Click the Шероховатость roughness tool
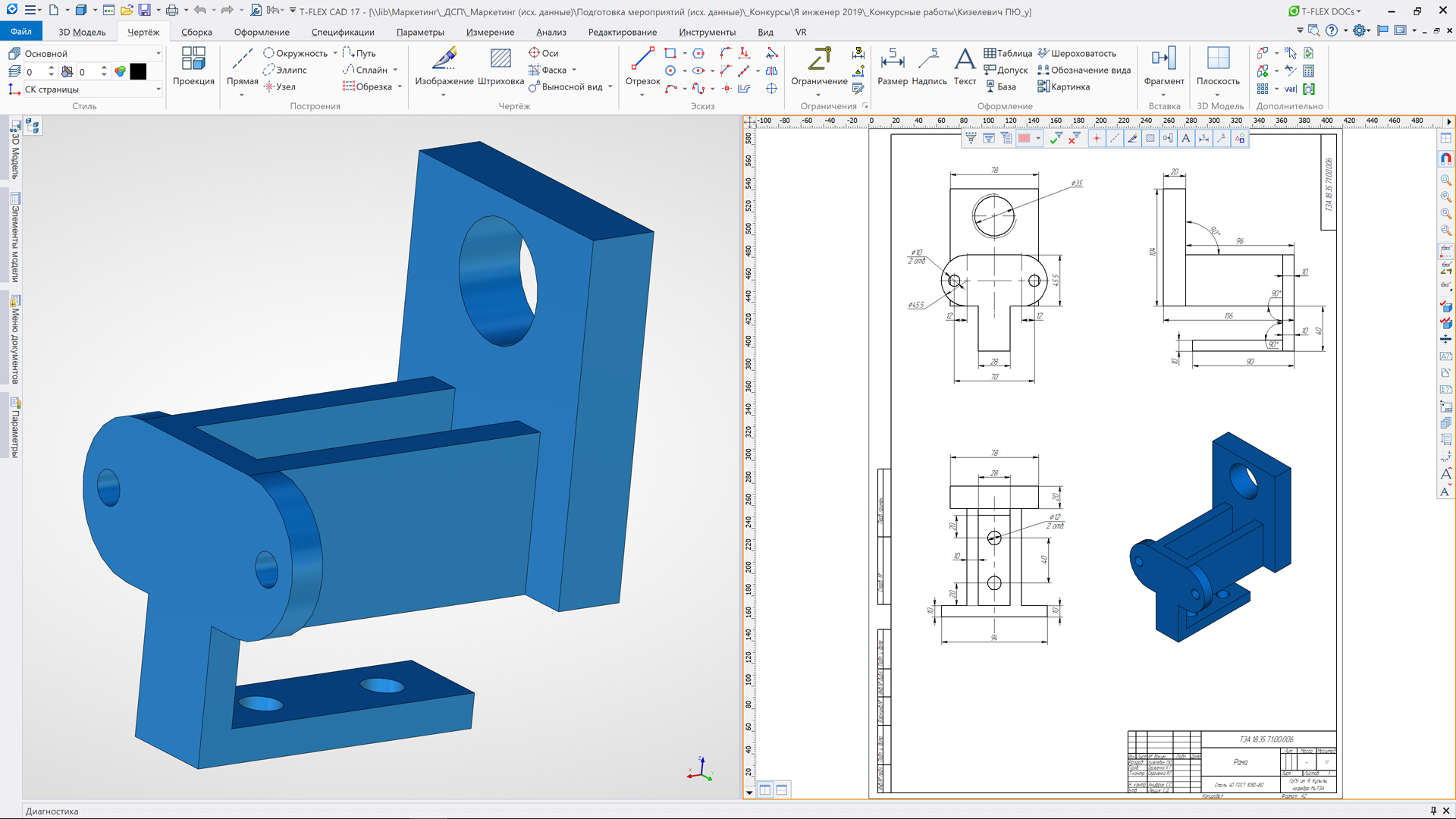This screenshot has width=1456, height=819. click(1077, 54)
